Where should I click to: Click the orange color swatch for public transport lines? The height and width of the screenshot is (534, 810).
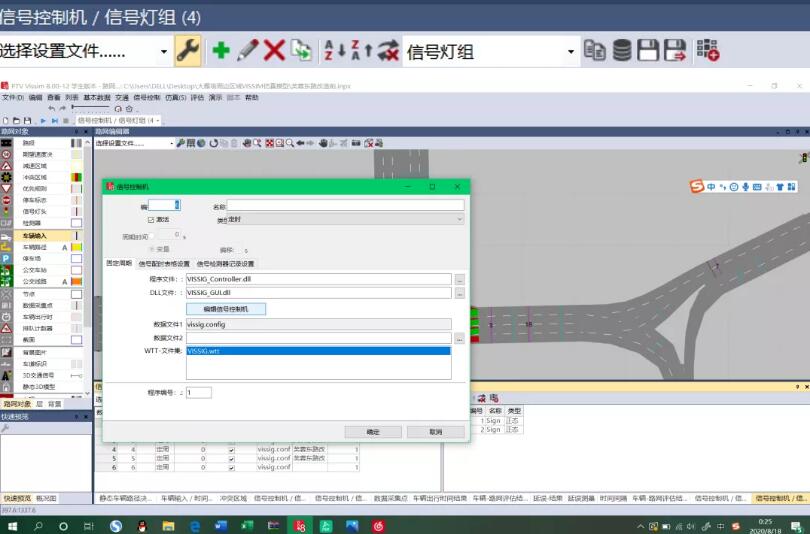click(76, 281)
